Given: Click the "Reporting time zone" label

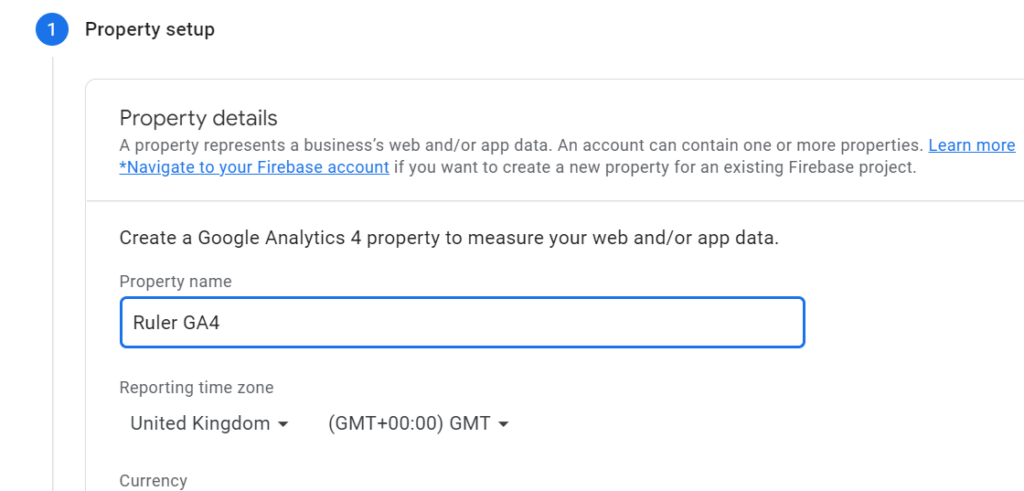Looking at the screenshot, I should pyautogui.click(x=196, y=388).
